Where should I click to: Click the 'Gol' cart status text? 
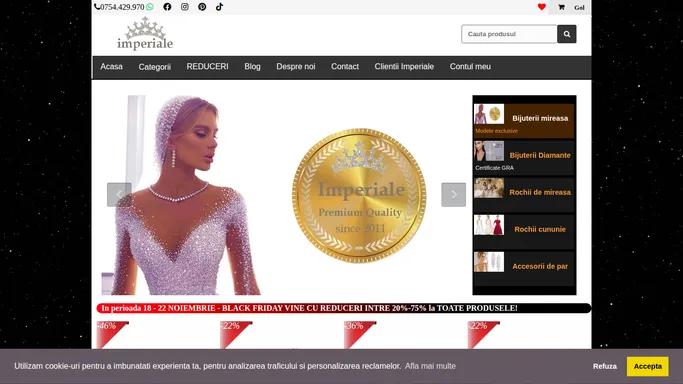coord(579,7)
